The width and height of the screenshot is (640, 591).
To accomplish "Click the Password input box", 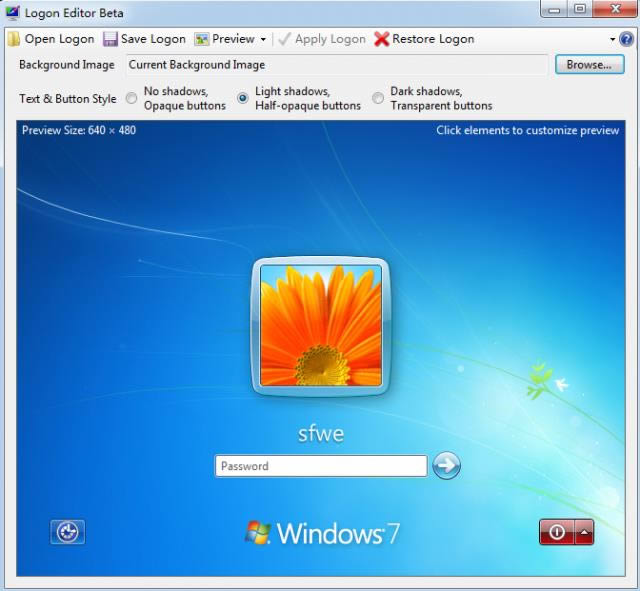I will tap(321, 466).
